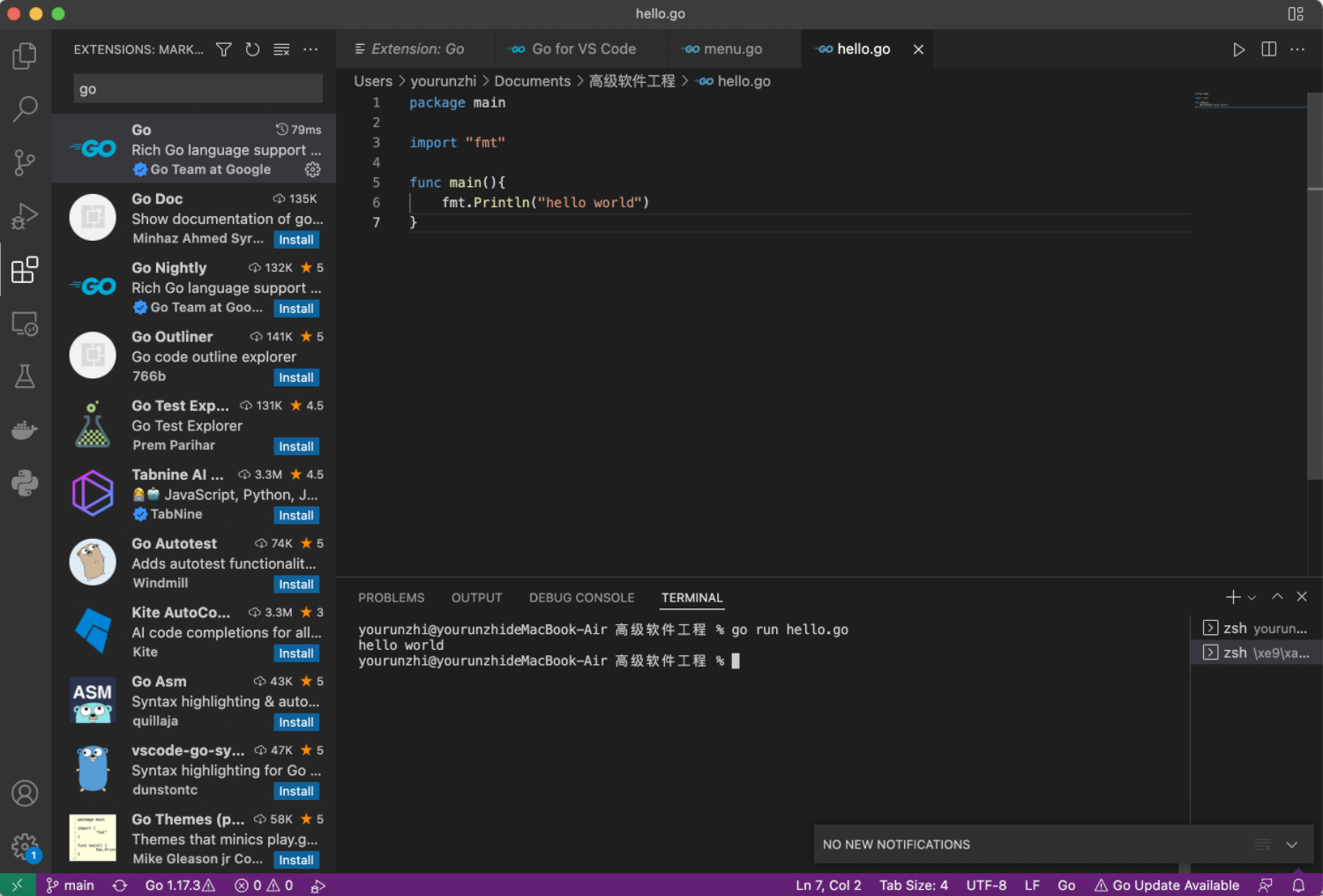Click Go Update Available notice
Screen dimensions: 1323x896
[1167, 885]
